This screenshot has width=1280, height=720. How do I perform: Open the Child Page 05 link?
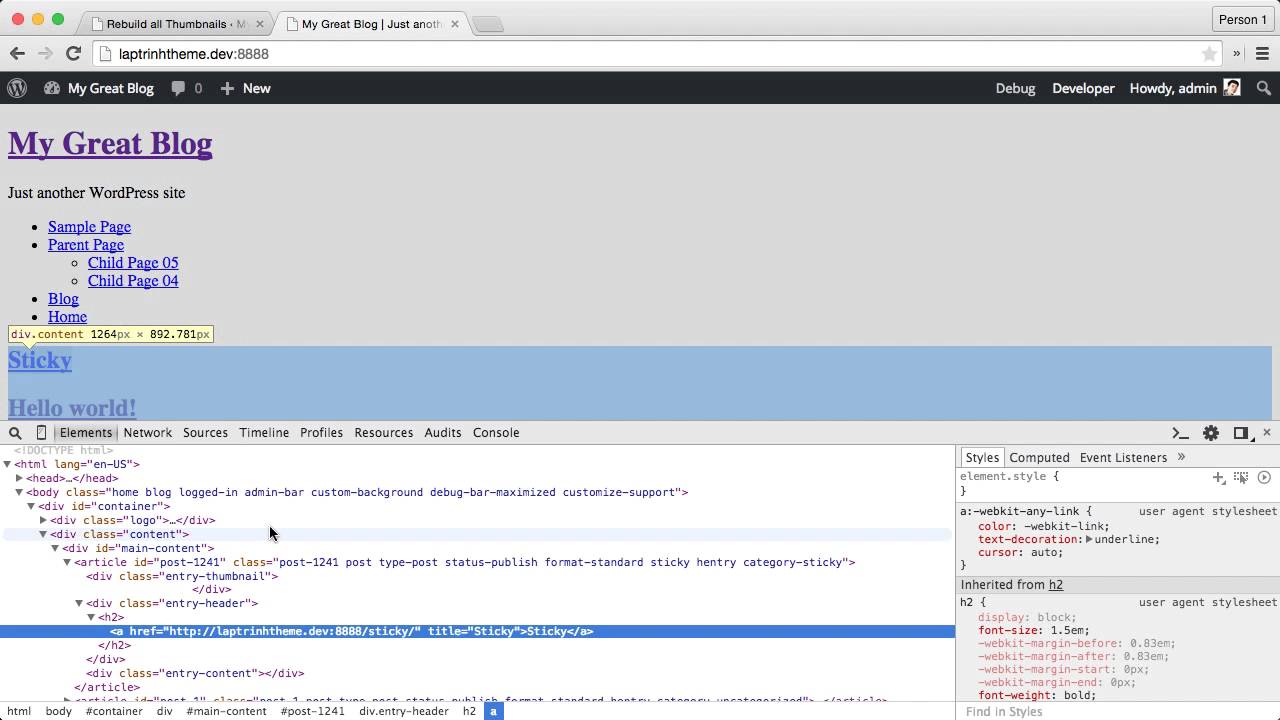[x=133, y=263]
